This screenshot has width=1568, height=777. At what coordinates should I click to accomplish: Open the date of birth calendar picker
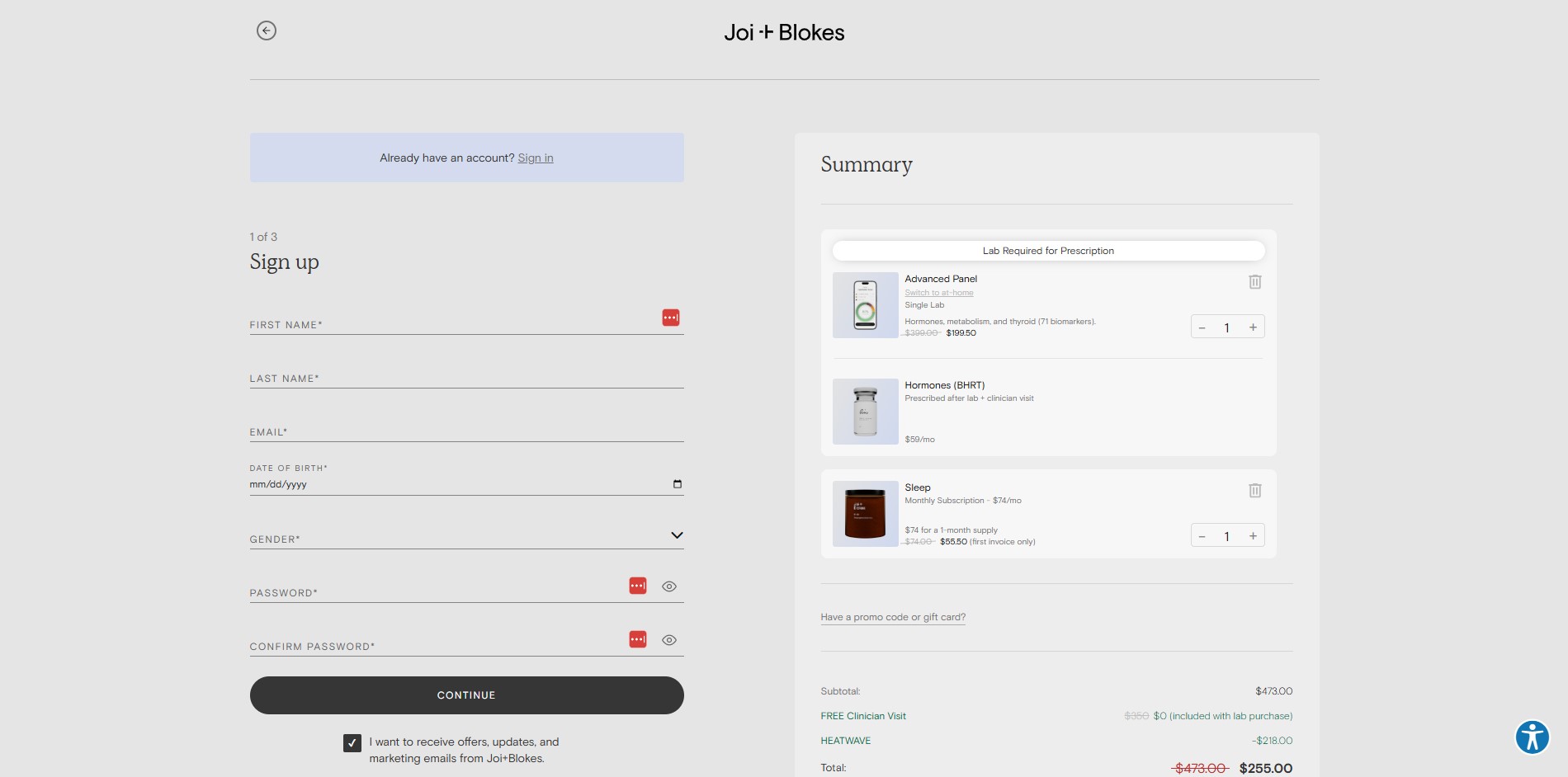click(x=678, y=484)
